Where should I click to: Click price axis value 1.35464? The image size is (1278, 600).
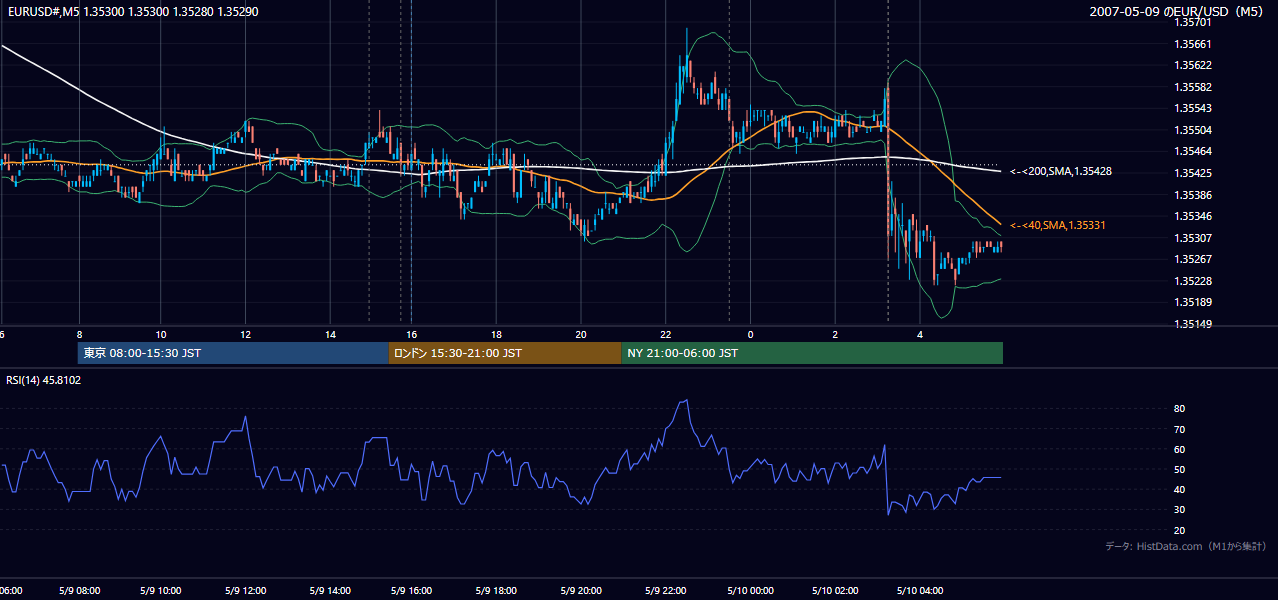(1194, 151)
